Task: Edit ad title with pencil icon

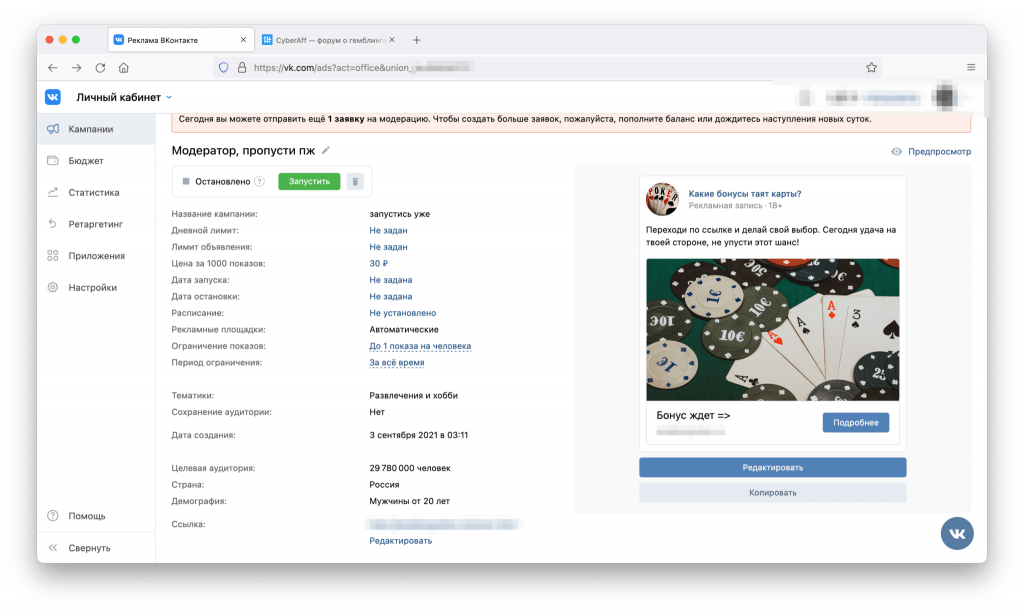Action: pos(326,150)
